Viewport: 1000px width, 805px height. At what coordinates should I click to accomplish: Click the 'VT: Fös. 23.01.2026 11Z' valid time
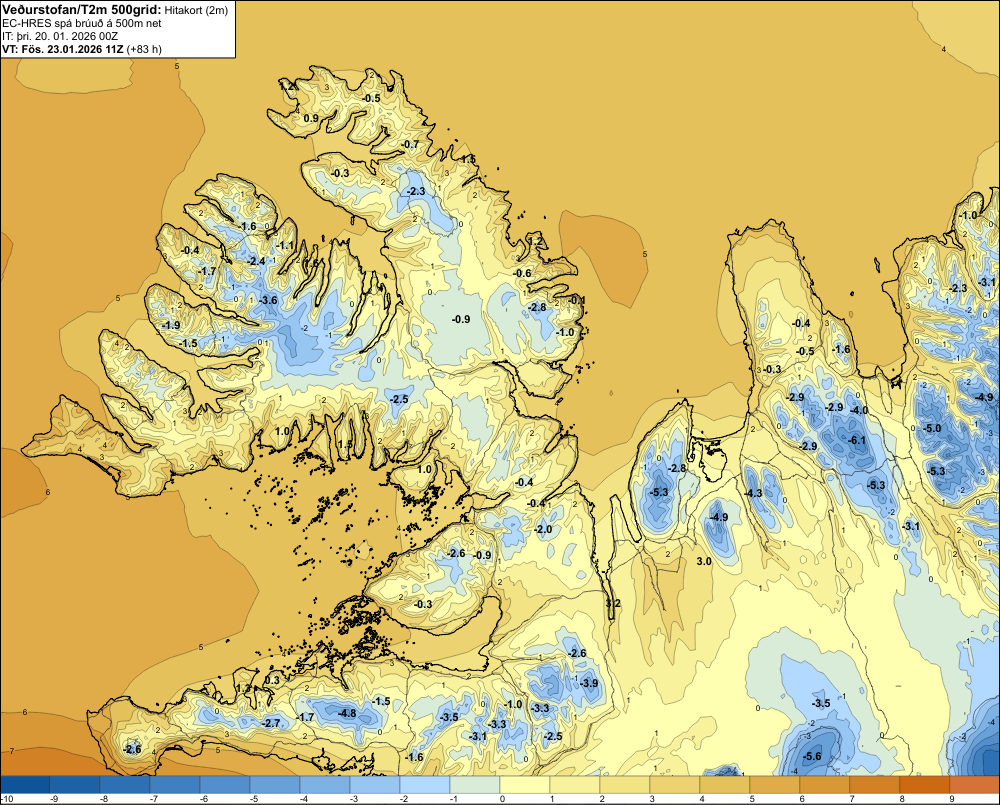coord(63,49)
